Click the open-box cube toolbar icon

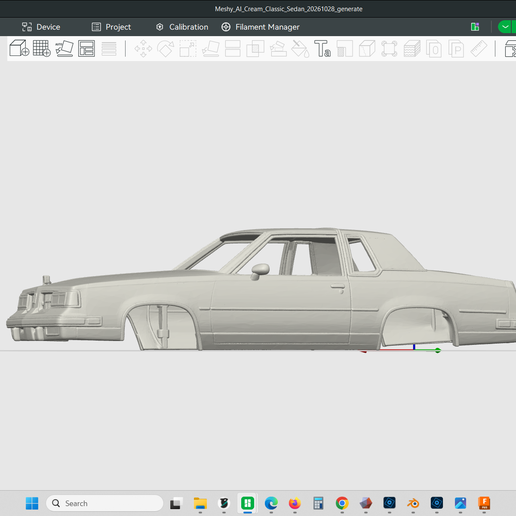tap(367, 49)
